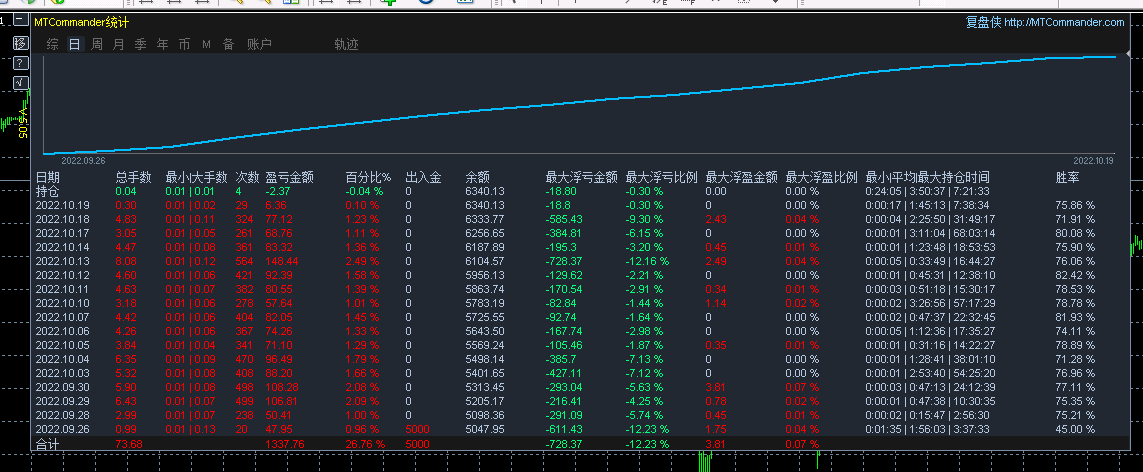Select the 币 currency tab

tap(184, 44)
